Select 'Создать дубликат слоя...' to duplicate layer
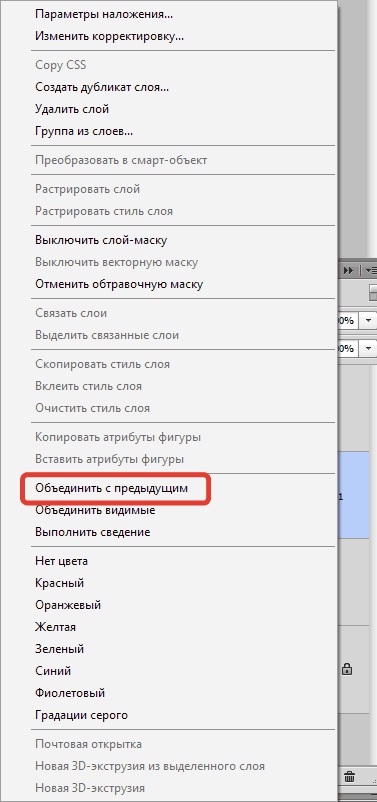 tap(102, 87)
